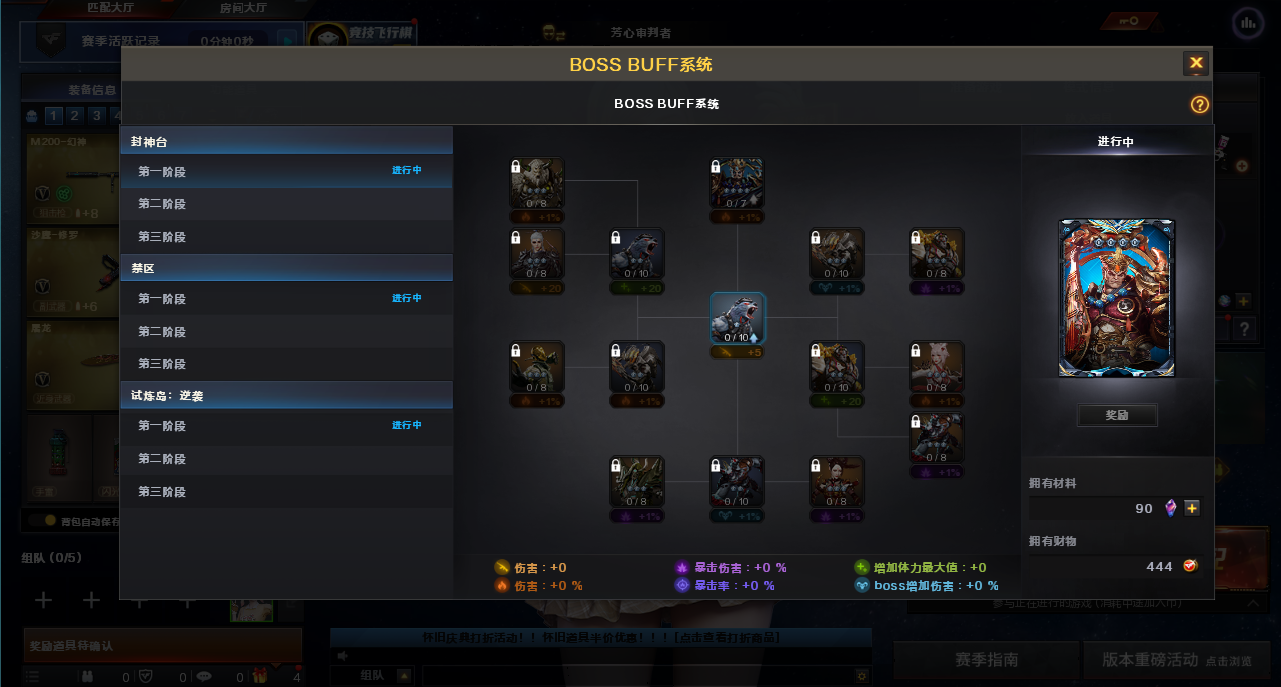This screenshot has height=687, width=1281.
Task: Collapse the 禁区 section header
Action: pyautogui.click(x=286, y=269)
